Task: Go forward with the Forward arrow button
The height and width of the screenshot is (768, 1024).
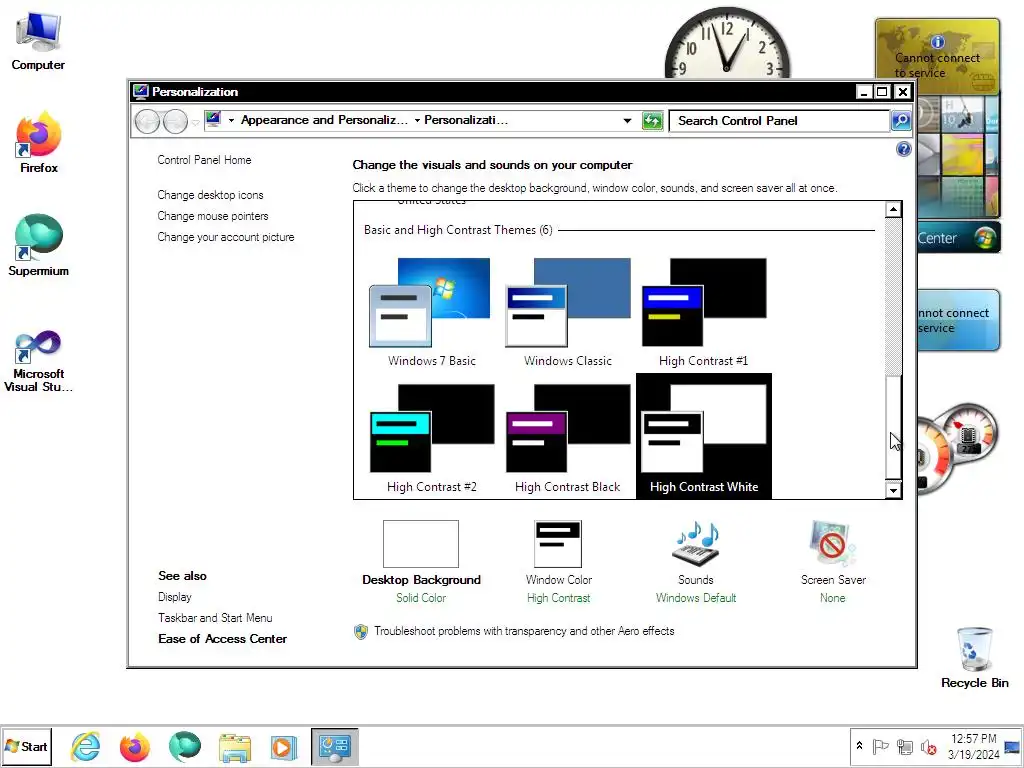Action: (x=175, y=121)
